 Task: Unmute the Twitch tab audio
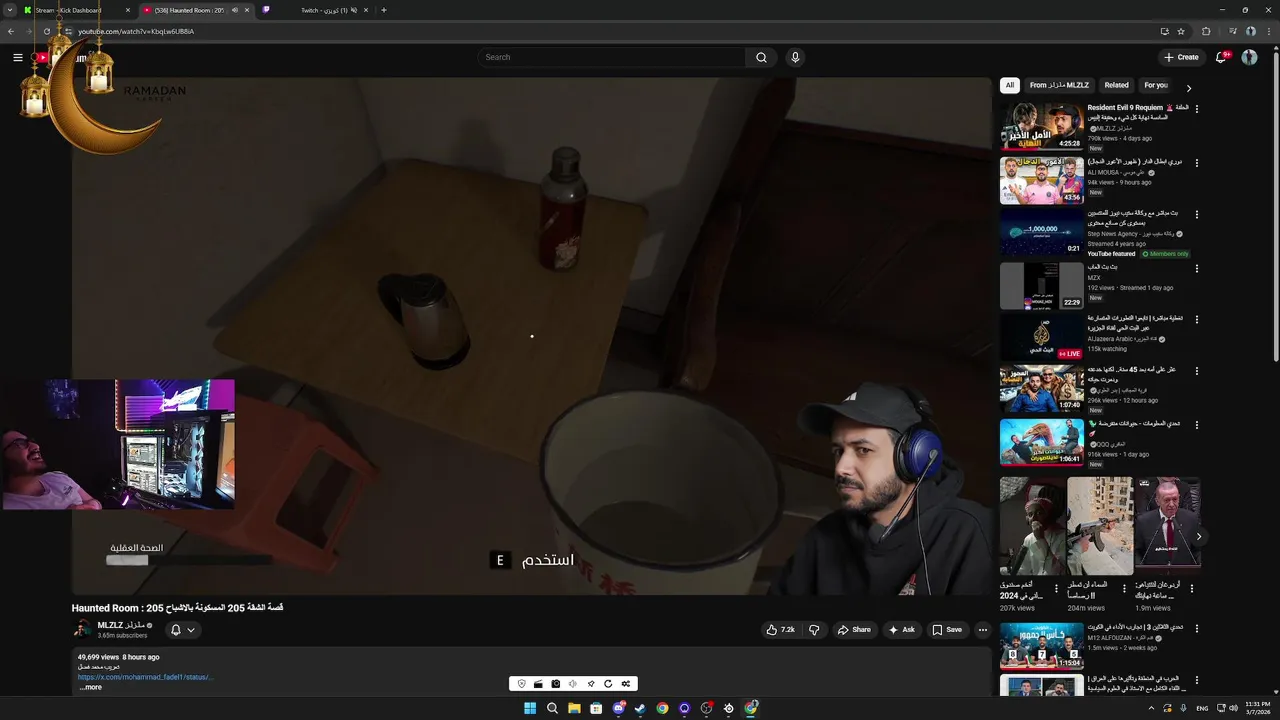[x=355, y=10]
